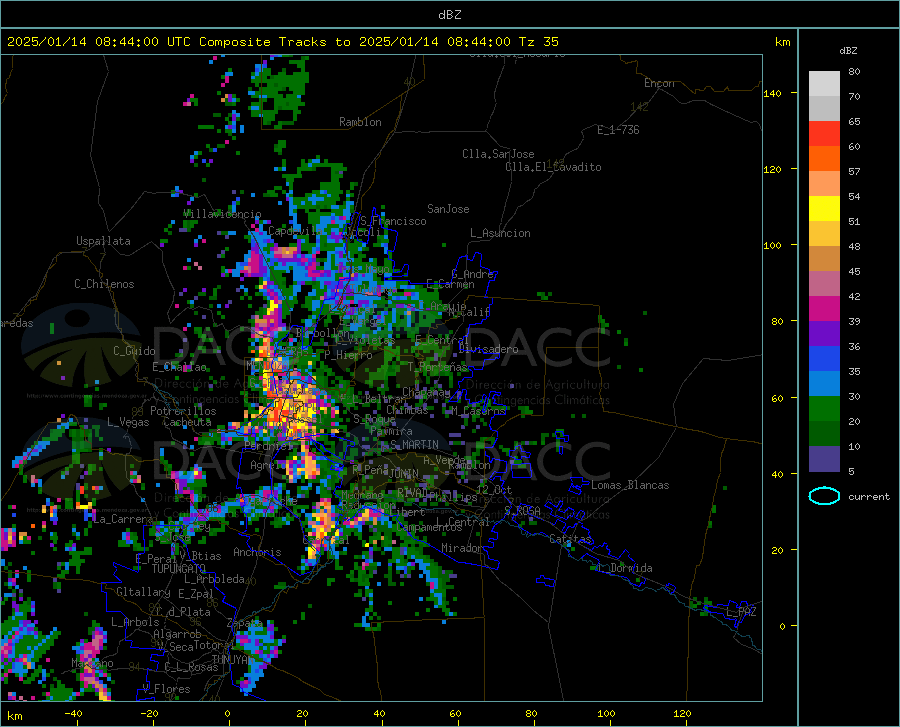Click the slate 5-10 dBZ legend swatch
The width and height of the screenshot is (900, 727).
click(824, 458)
